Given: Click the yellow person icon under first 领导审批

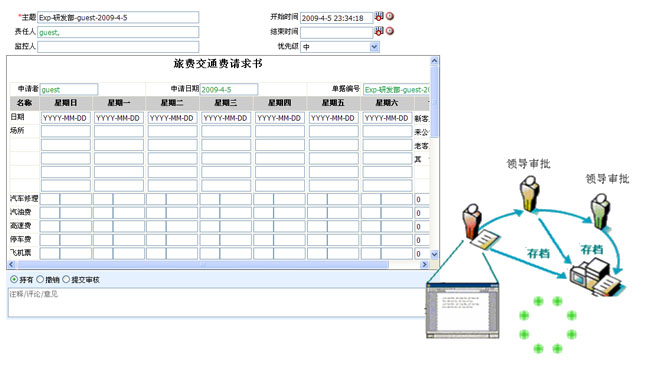Looking at the screenshot, I should [x=529, y=193].
